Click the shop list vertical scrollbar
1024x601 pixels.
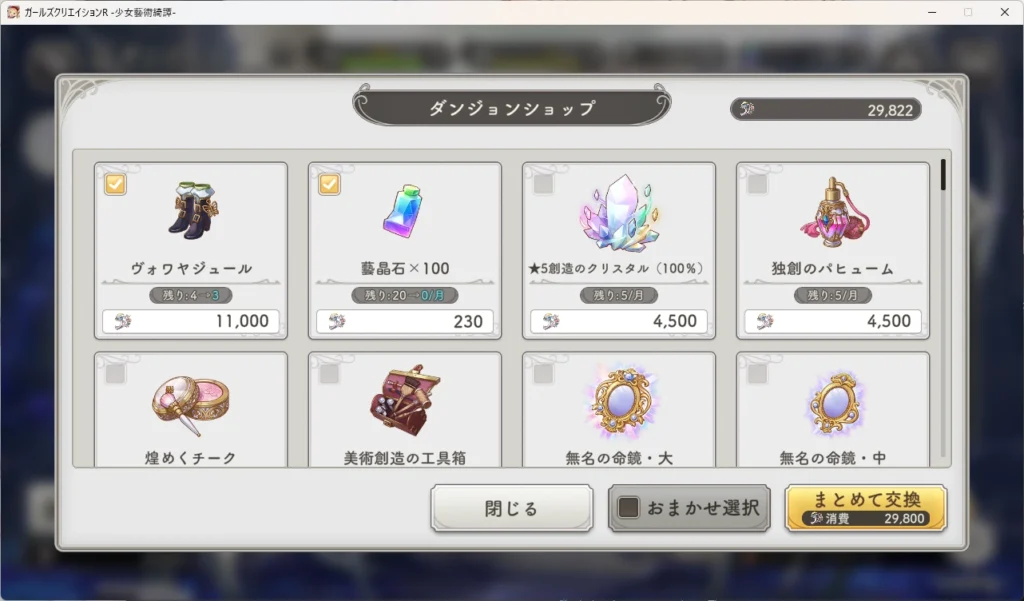(943, 307)
